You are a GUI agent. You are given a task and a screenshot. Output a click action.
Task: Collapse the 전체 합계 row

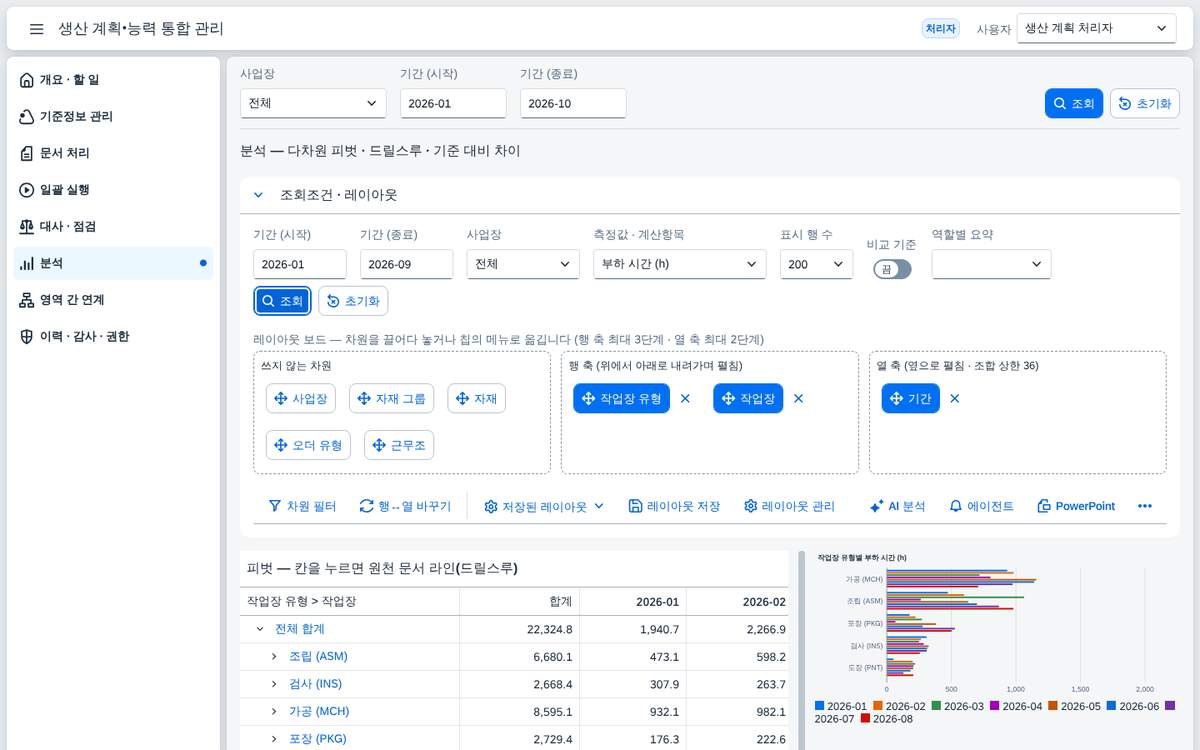pos(260,629)
